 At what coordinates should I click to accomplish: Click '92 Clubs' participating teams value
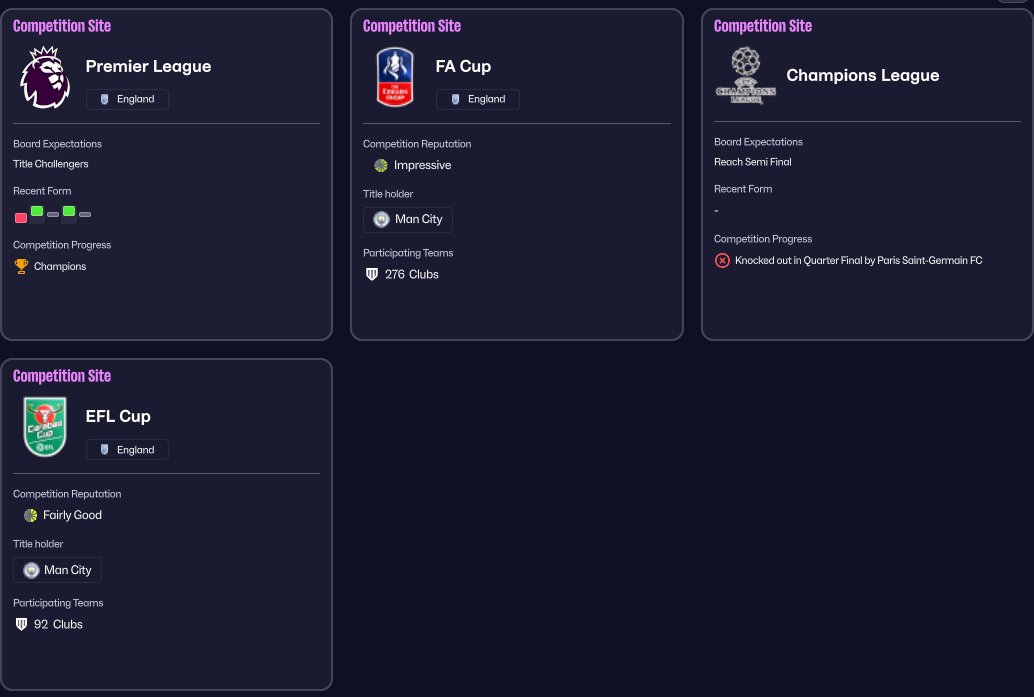pyautogui.click(x=58, y=624)
